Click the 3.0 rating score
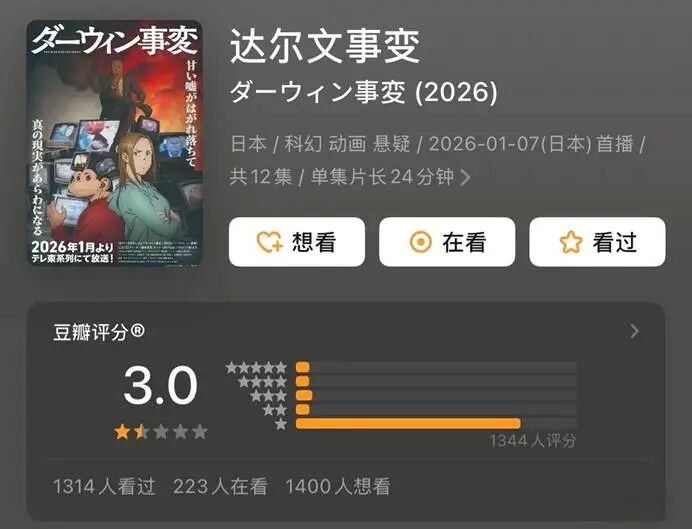The width and height of the screenshot is (692, 529). 160,386
